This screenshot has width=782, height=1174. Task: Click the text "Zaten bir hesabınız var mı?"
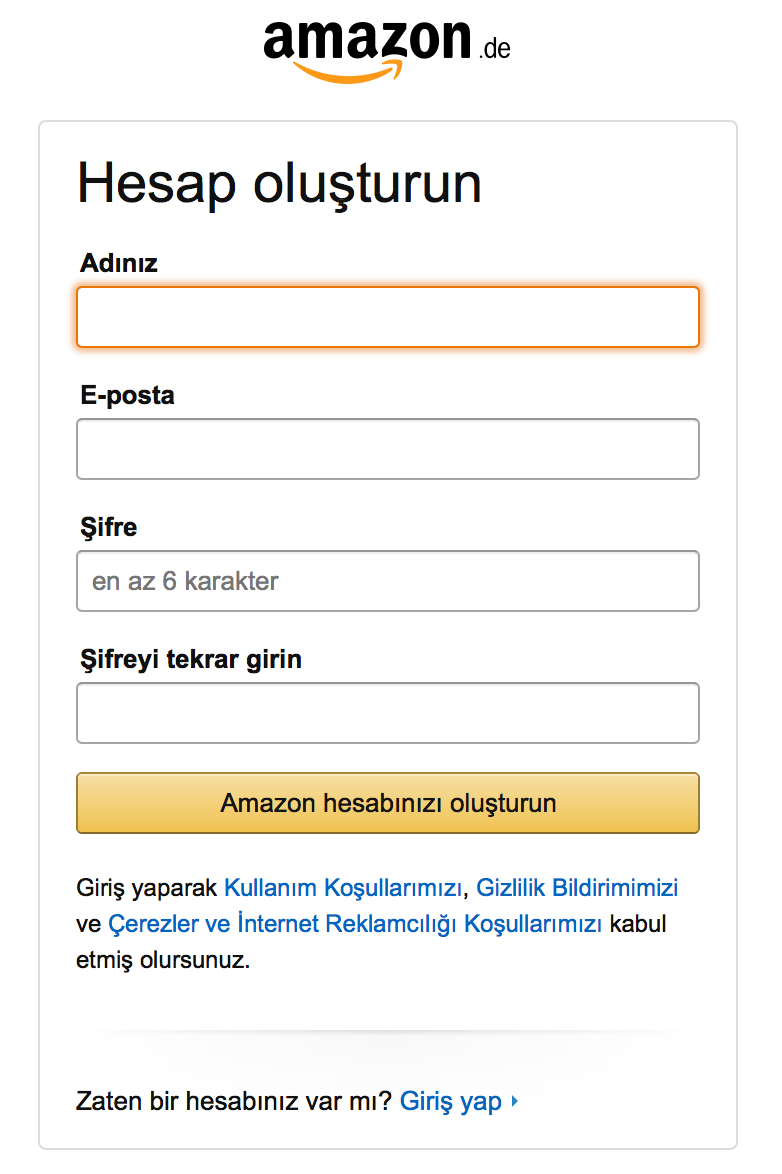(232, 1101)
